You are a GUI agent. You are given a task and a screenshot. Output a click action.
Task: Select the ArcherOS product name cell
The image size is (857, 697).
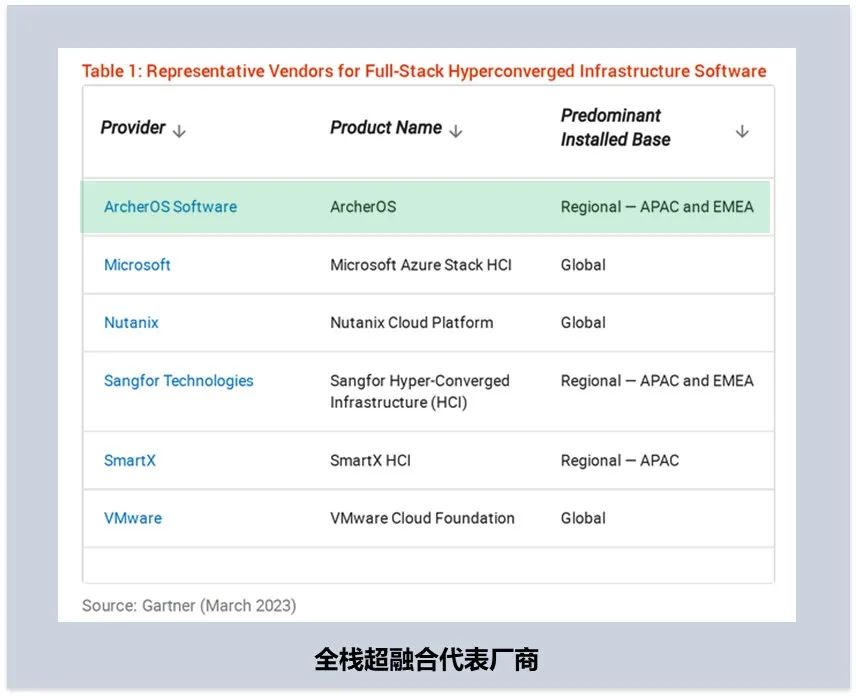[x=363, y=207]
